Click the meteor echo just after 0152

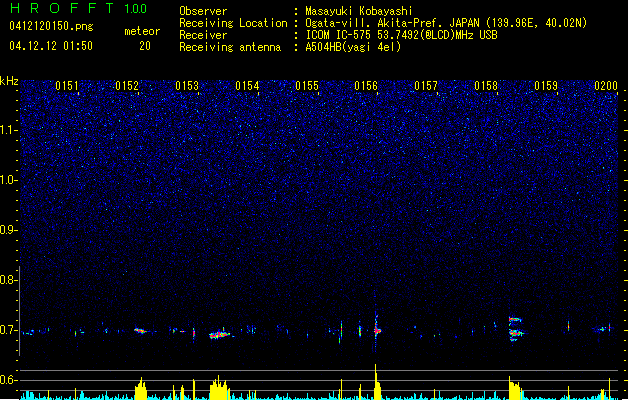140,331
